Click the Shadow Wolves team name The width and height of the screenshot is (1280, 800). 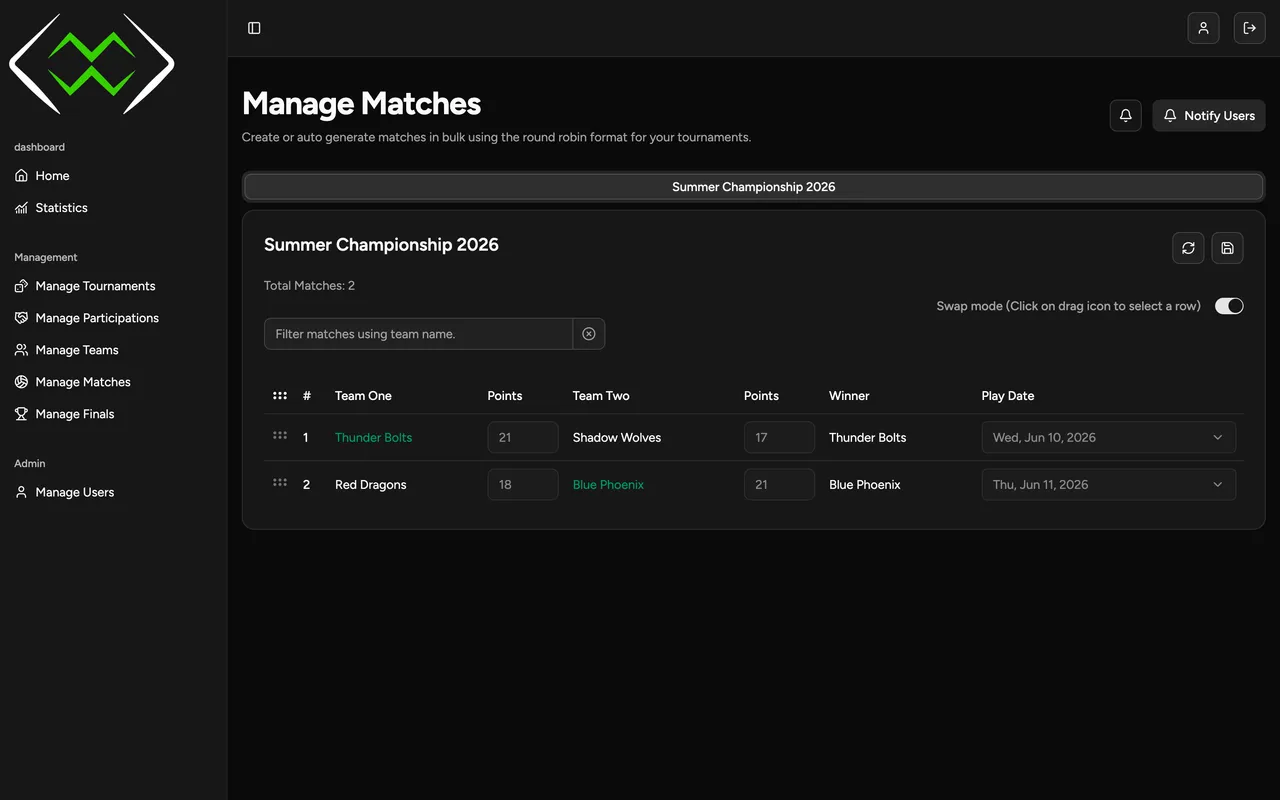(617, 437)
